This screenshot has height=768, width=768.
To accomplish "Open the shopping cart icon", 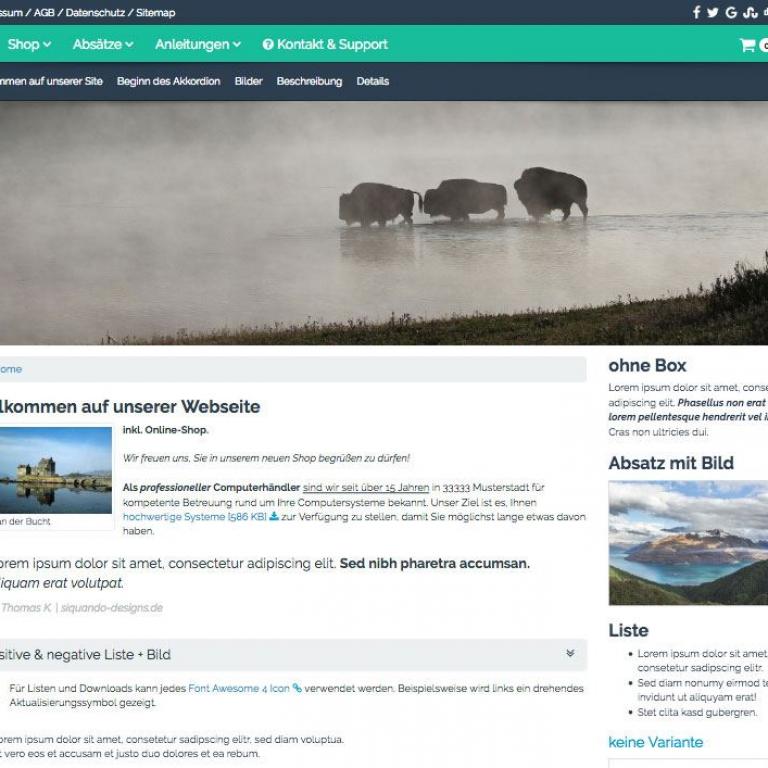I will point(747,45).
